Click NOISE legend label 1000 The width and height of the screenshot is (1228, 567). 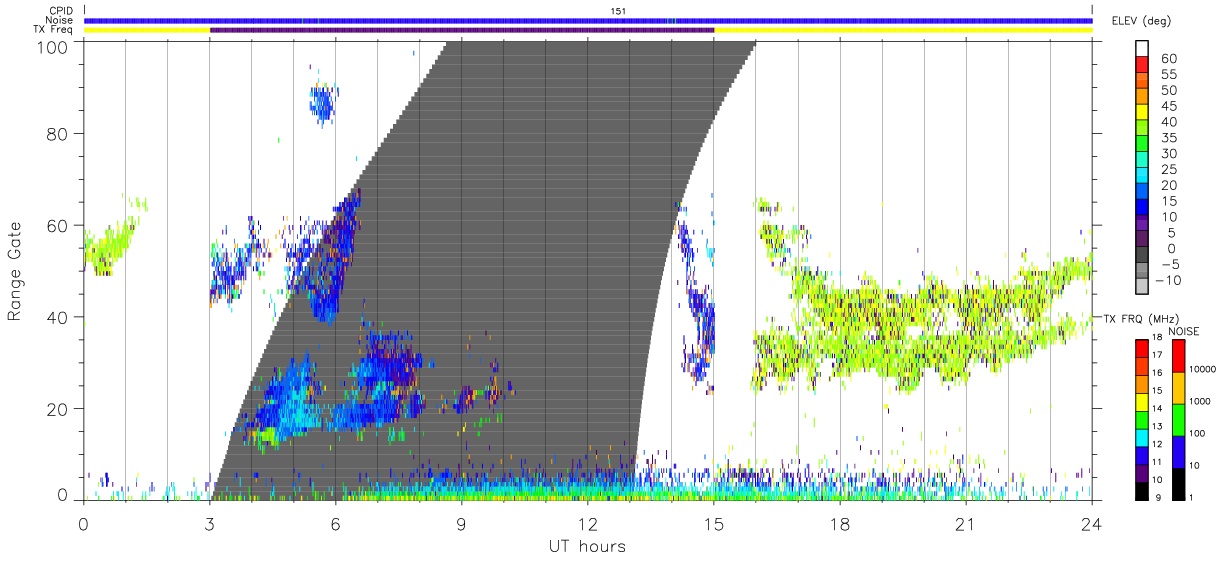pyautogui.click(x=1201, y=401)
